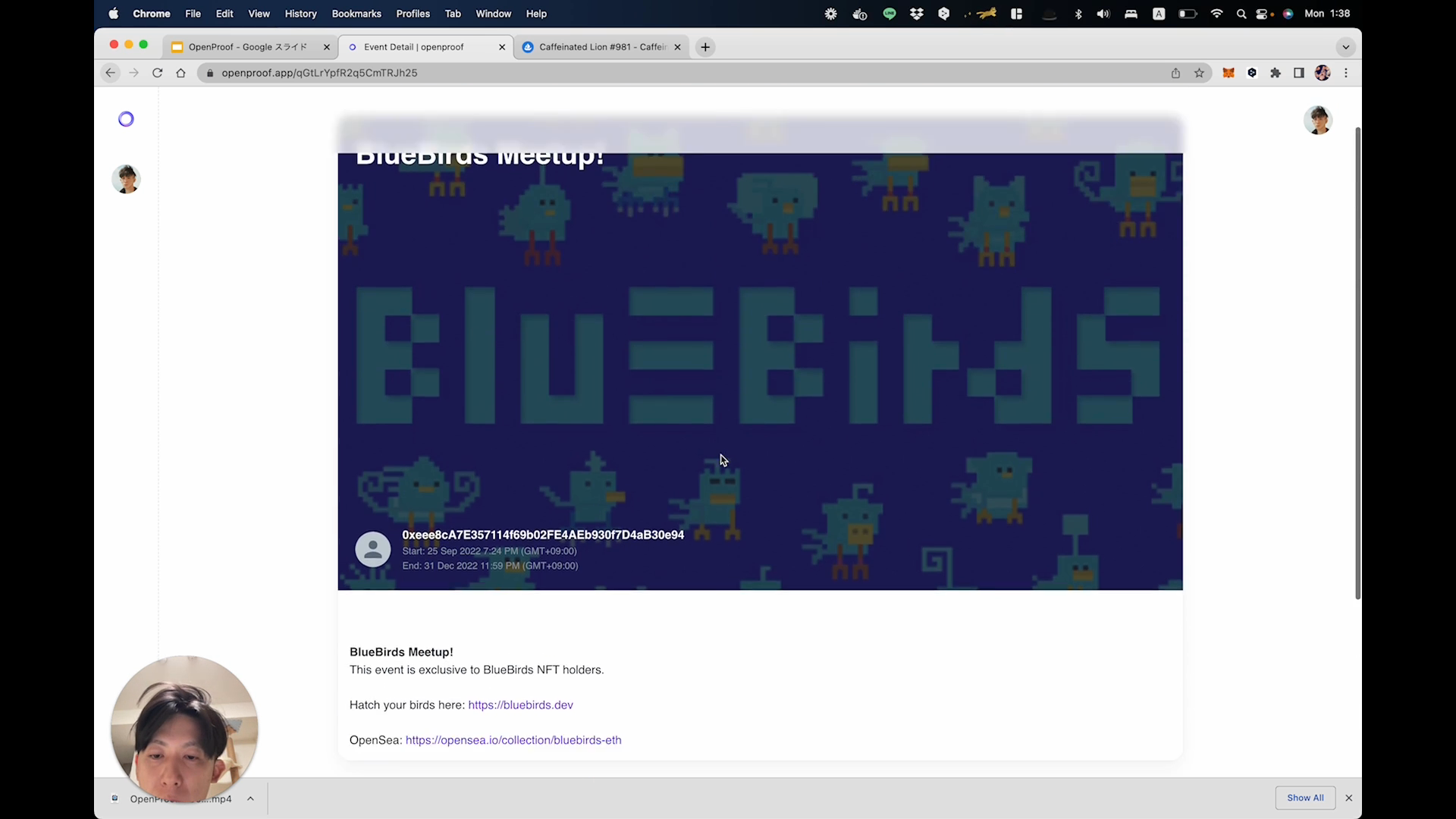Select the Event Detail openproof tab
The height and width of the screenshot is (819, 1456).
425,47
